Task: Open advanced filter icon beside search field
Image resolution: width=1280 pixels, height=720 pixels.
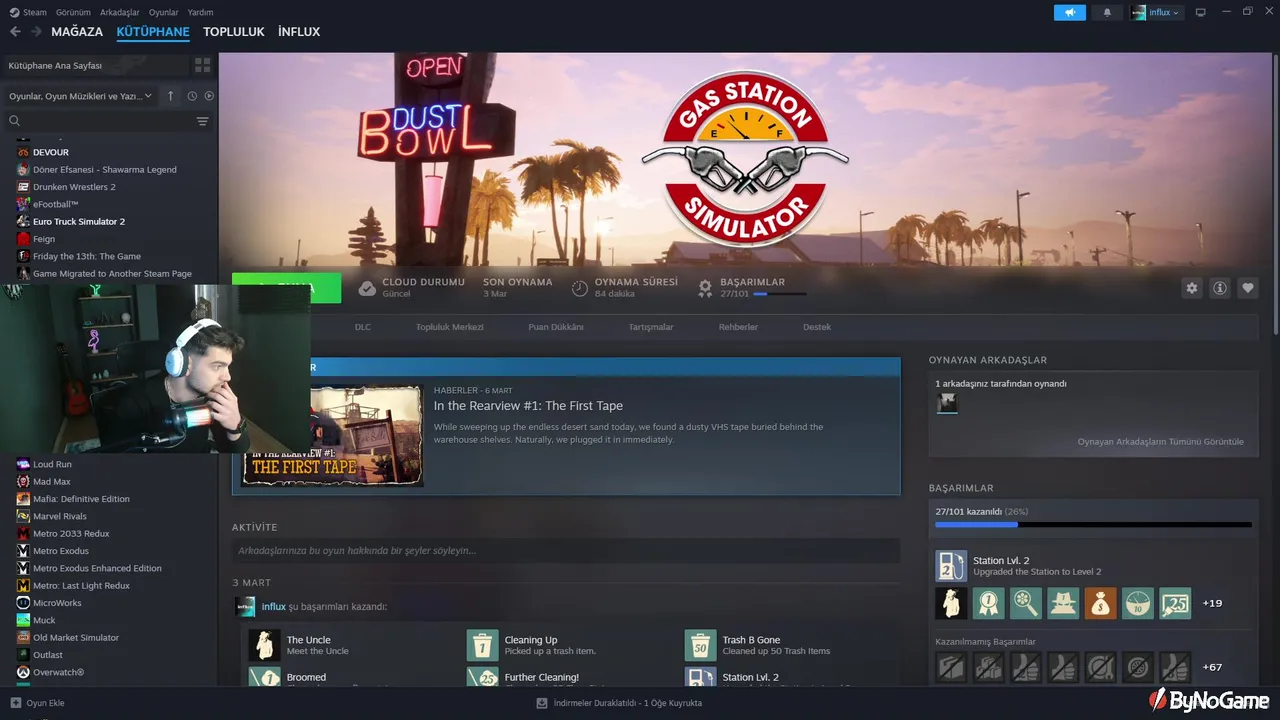Action: tap(203, 121)
